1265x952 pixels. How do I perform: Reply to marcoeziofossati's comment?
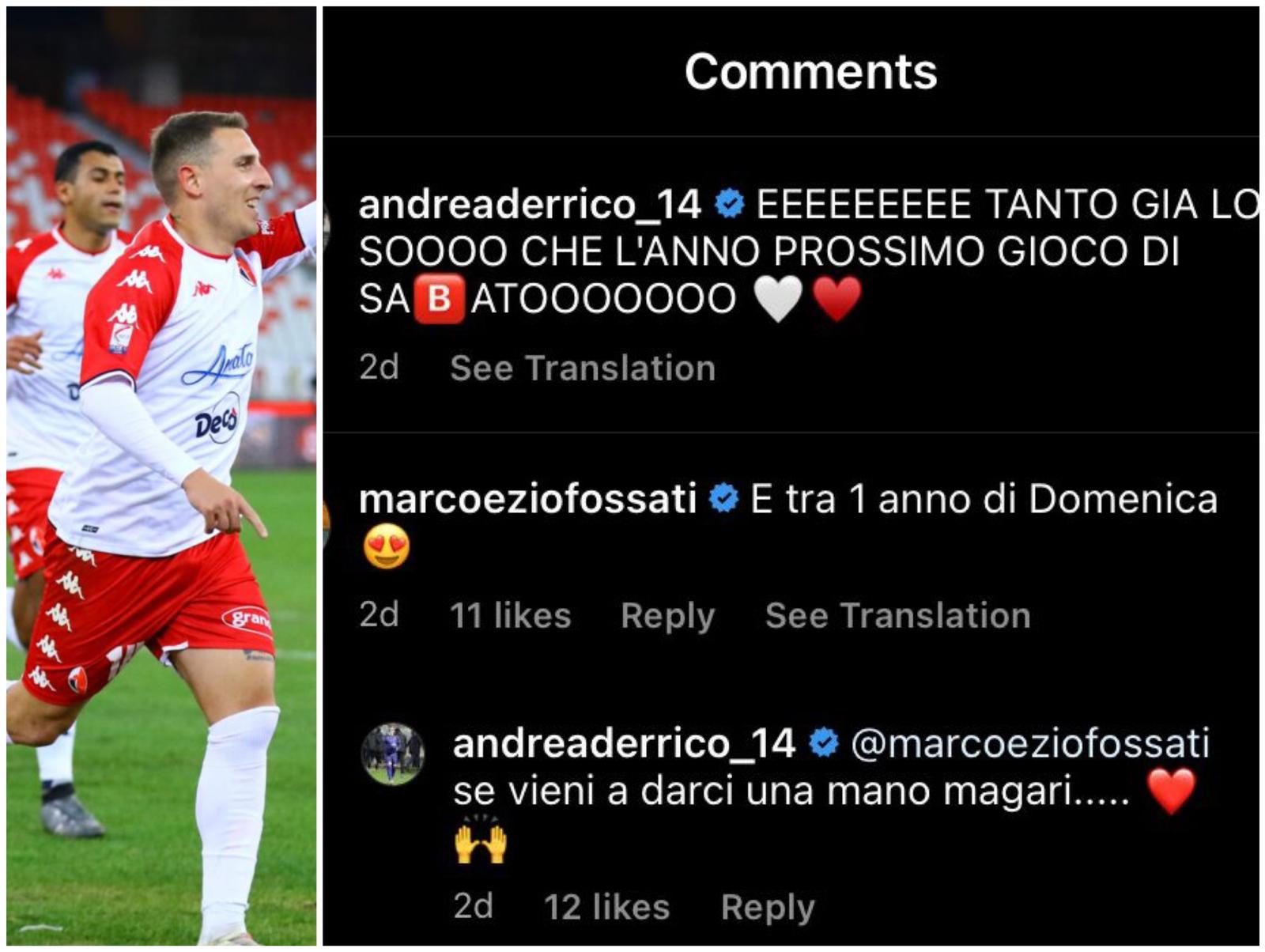pyautogui.click(x=667, y=616)
